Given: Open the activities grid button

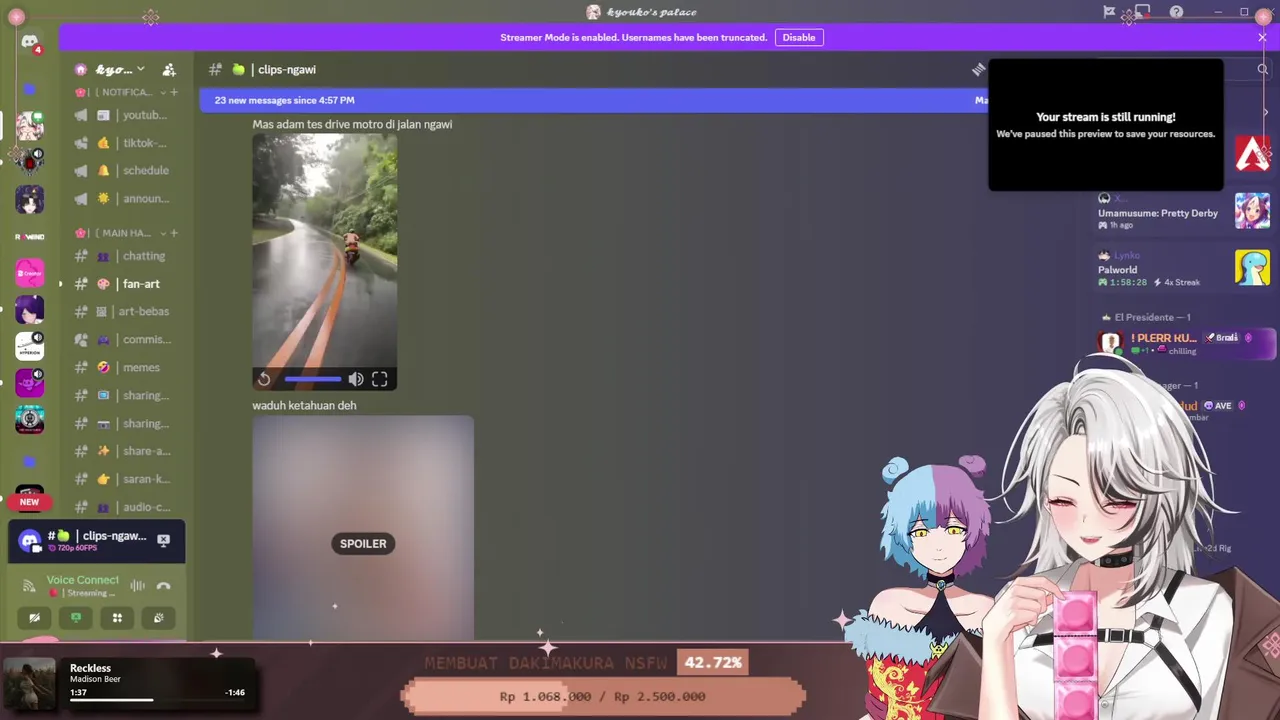Looking at the screenshot, I should coord(117,618).
